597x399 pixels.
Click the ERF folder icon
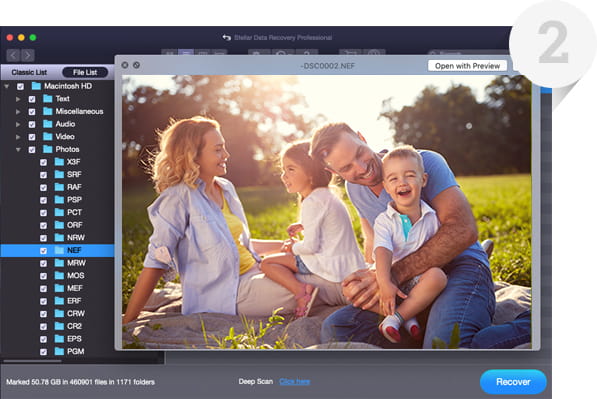tap(59, 301)
